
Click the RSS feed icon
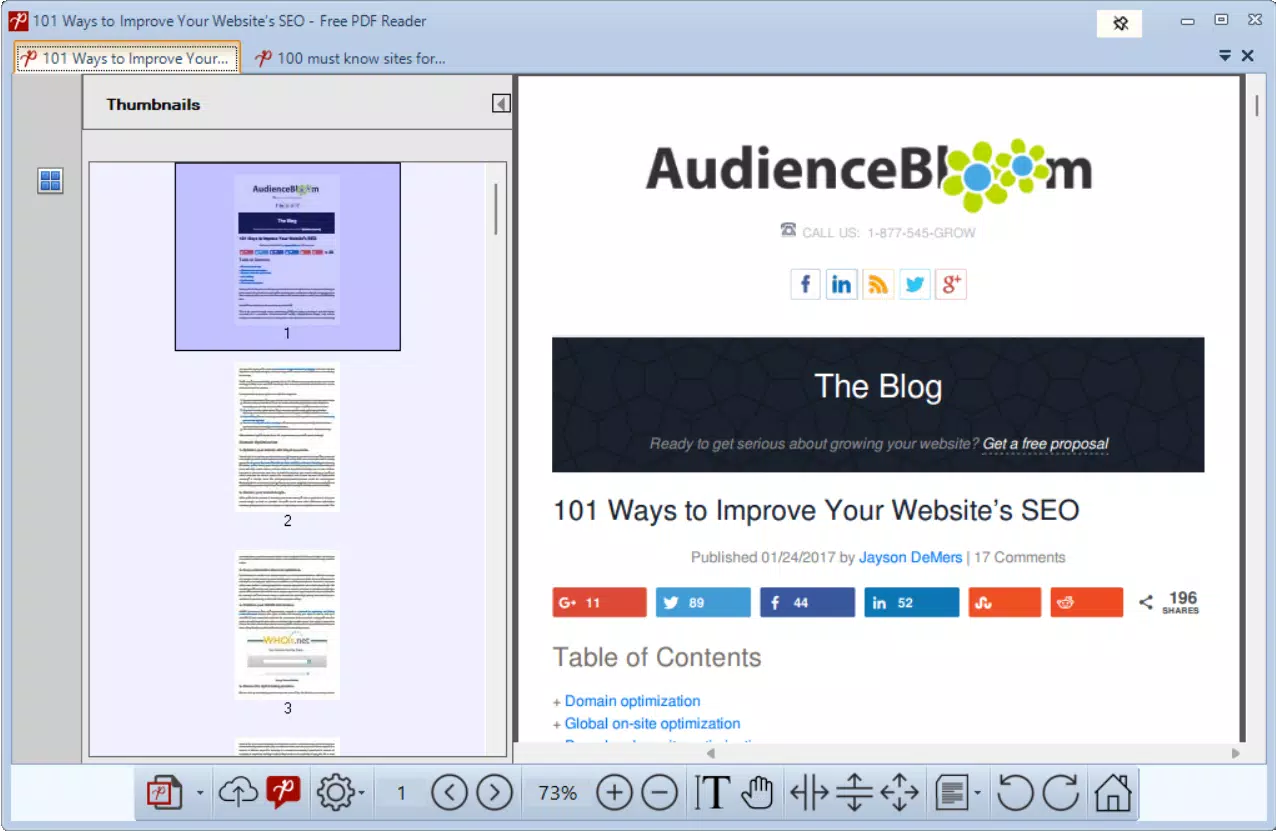[x=878, y=284]
